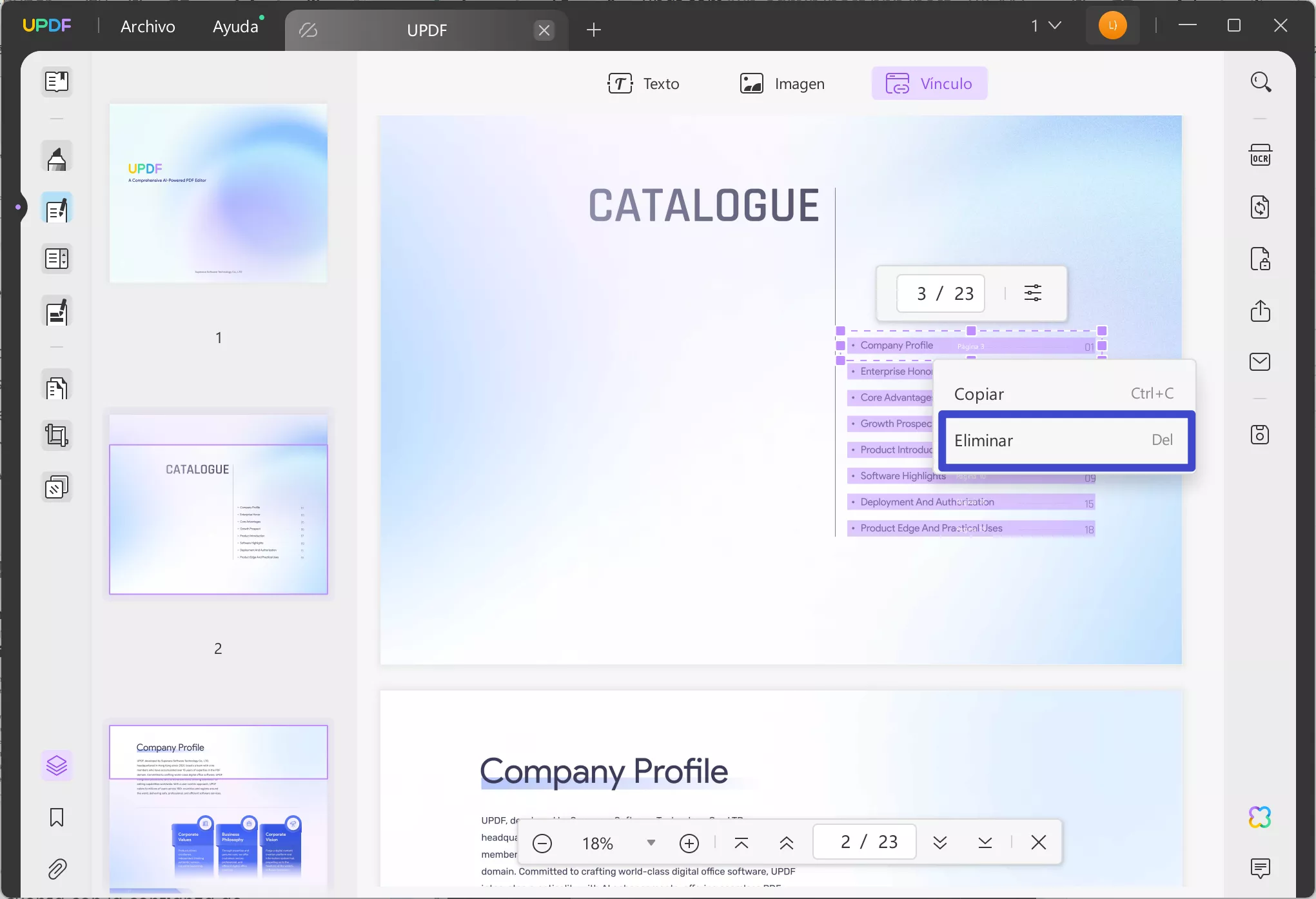Open the Share file icon
1316x899 pixels.
tap(1261, 310)
